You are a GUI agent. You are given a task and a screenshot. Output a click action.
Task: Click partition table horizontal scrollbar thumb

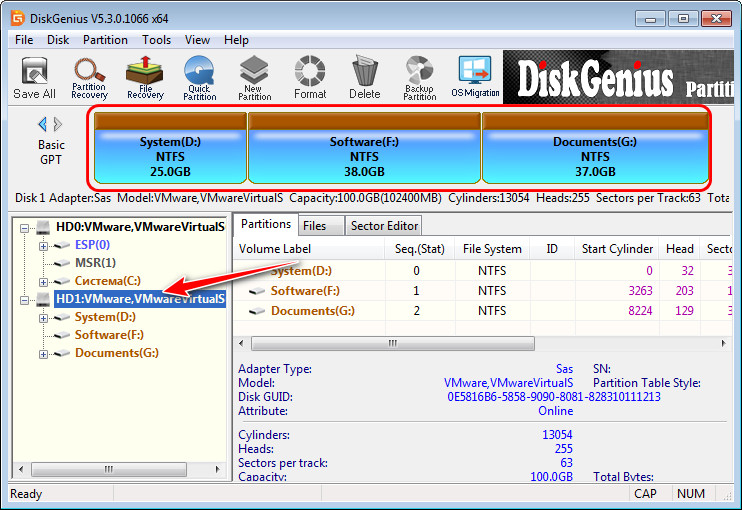point(393,343)
